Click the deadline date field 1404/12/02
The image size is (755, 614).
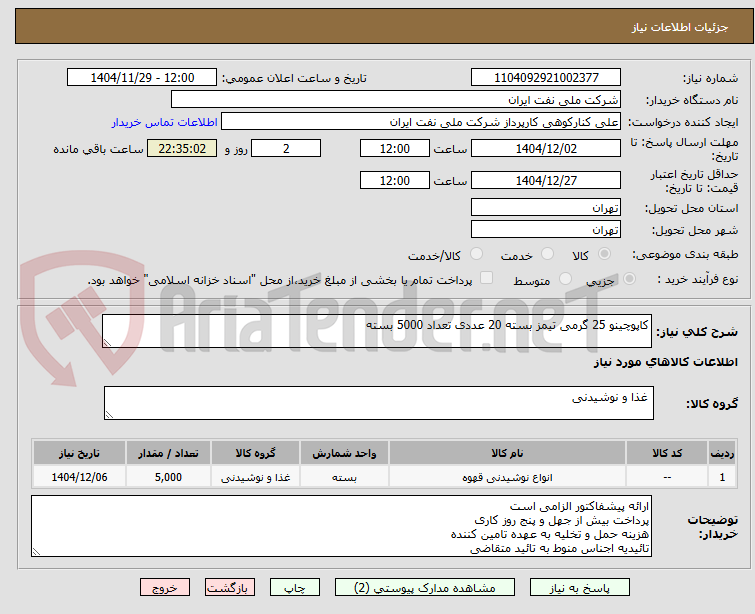(546, 148)
